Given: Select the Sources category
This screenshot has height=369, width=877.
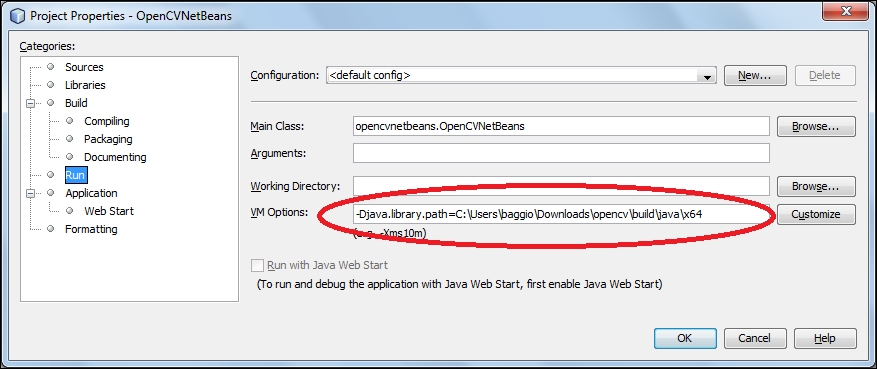Looking at the screenshot, I should (84, 67).
